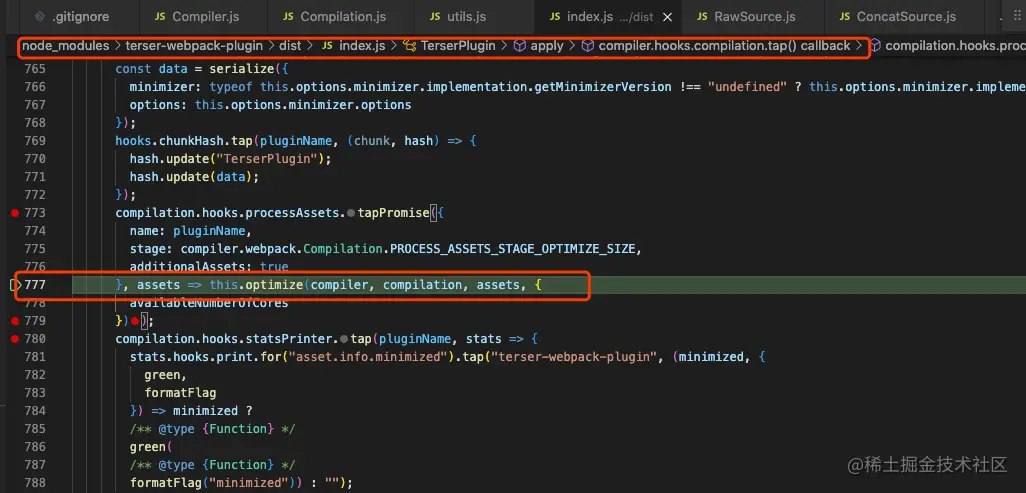Click line number 769

pos(35,141)
